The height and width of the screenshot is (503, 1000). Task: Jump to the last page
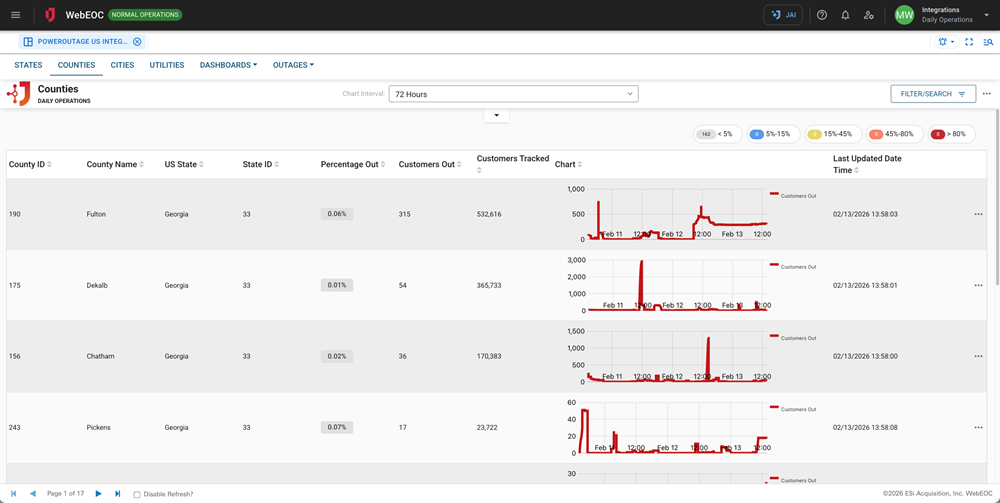pyautogui.click(x=117, y=494)
